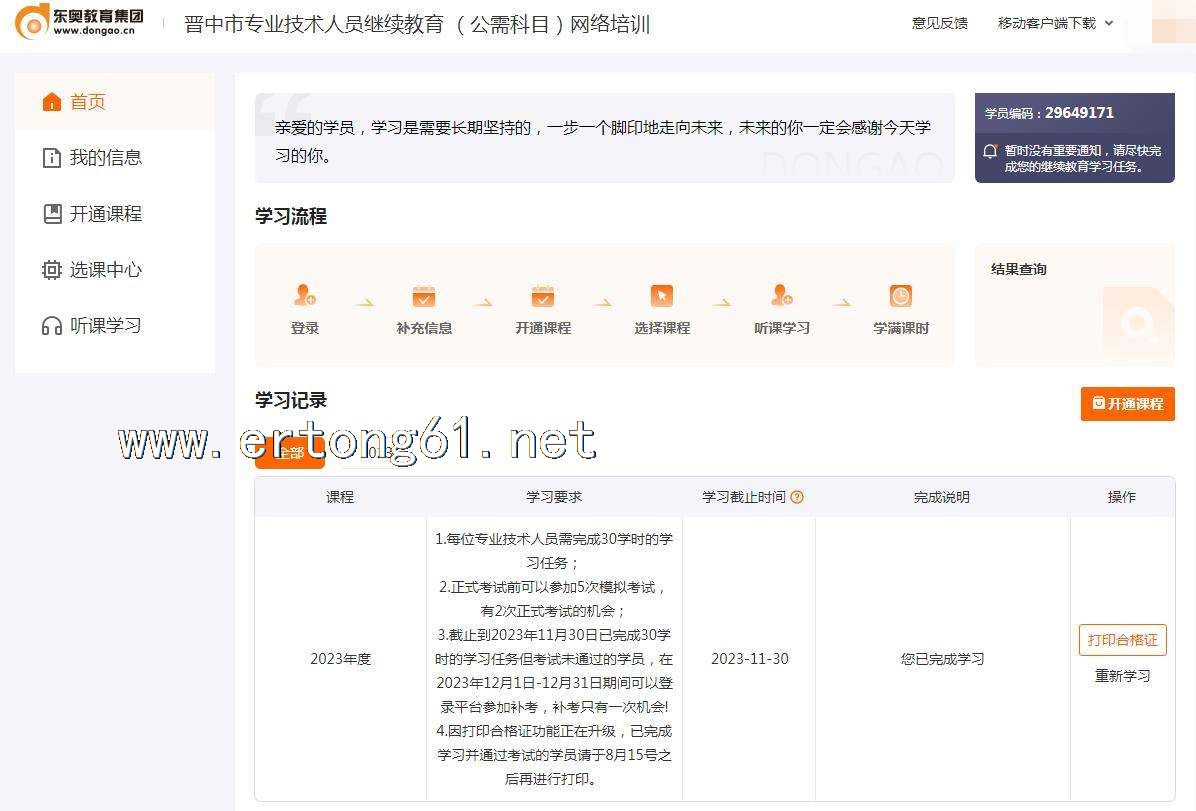Open 开通课程 from the sidebar menu

coord(105,214)
